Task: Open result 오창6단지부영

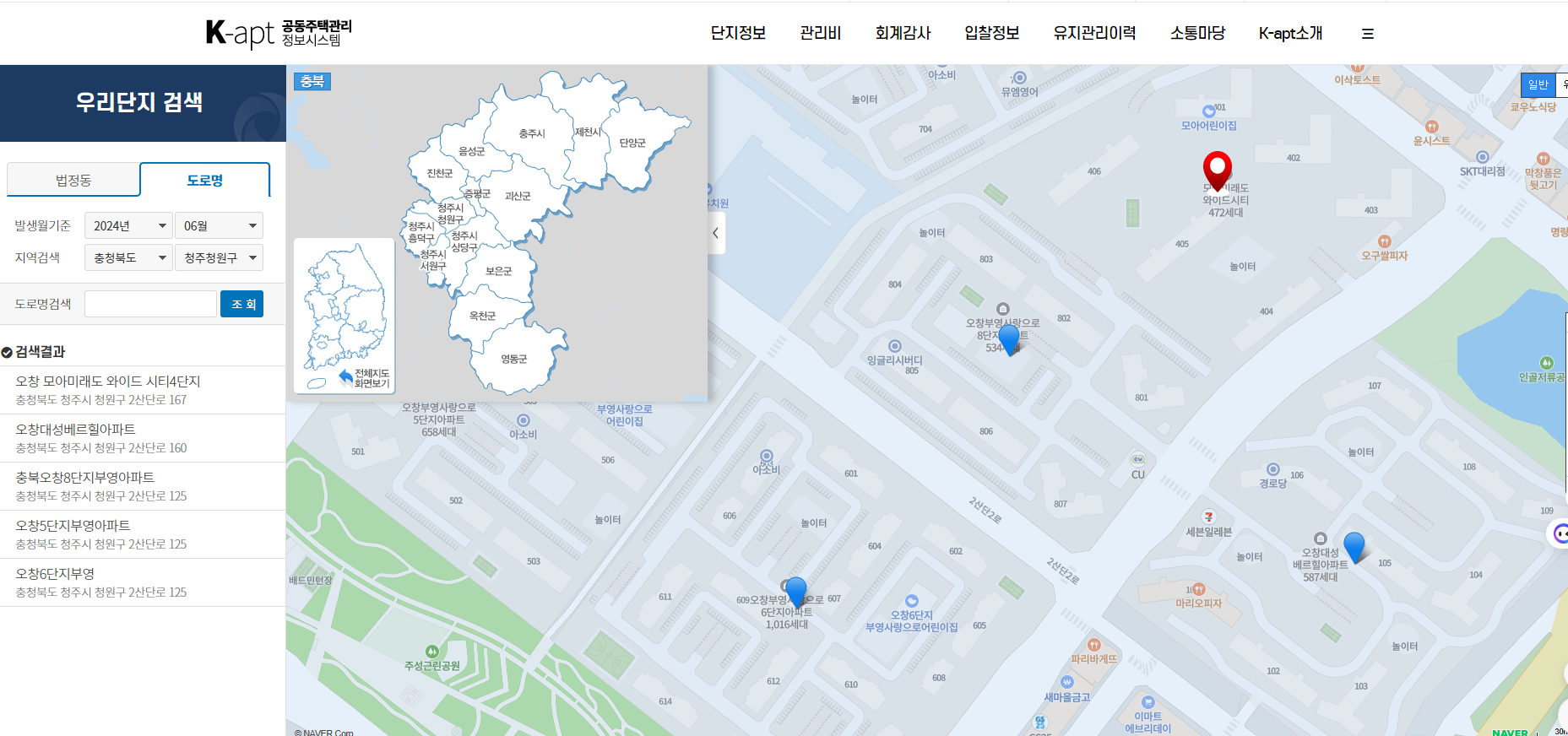Action: (143, 582)
